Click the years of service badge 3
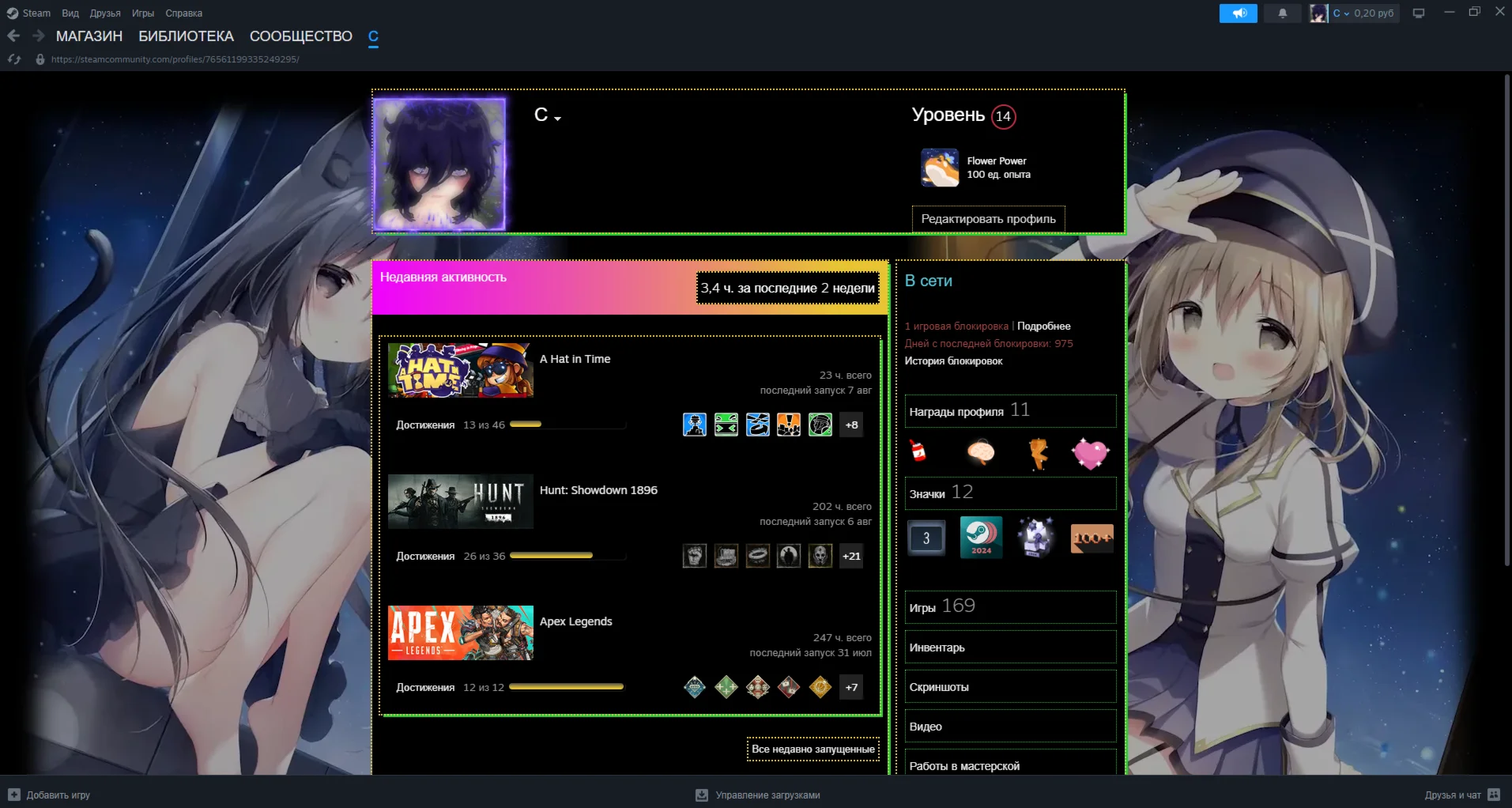The width and height of the screenshot is (1512, 808). 926,538
